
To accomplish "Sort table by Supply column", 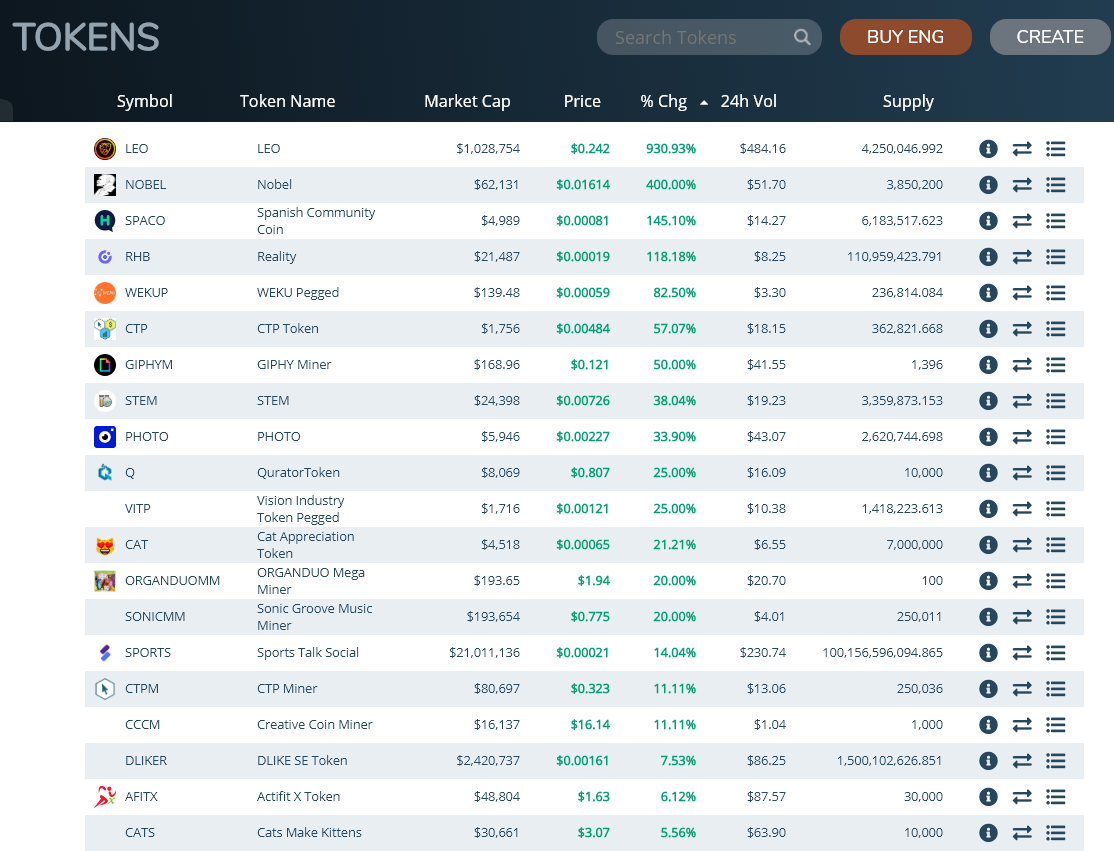I will (907, 102).
